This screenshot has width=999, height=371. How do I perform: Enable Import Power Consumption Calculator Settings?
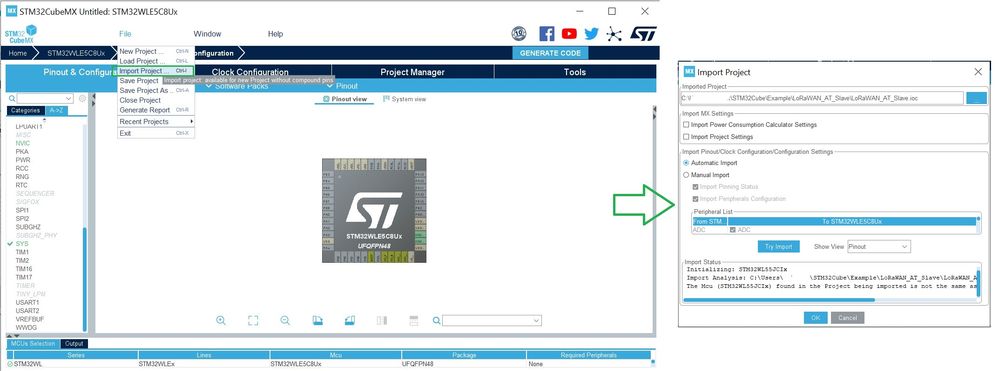tap(686, 125)
